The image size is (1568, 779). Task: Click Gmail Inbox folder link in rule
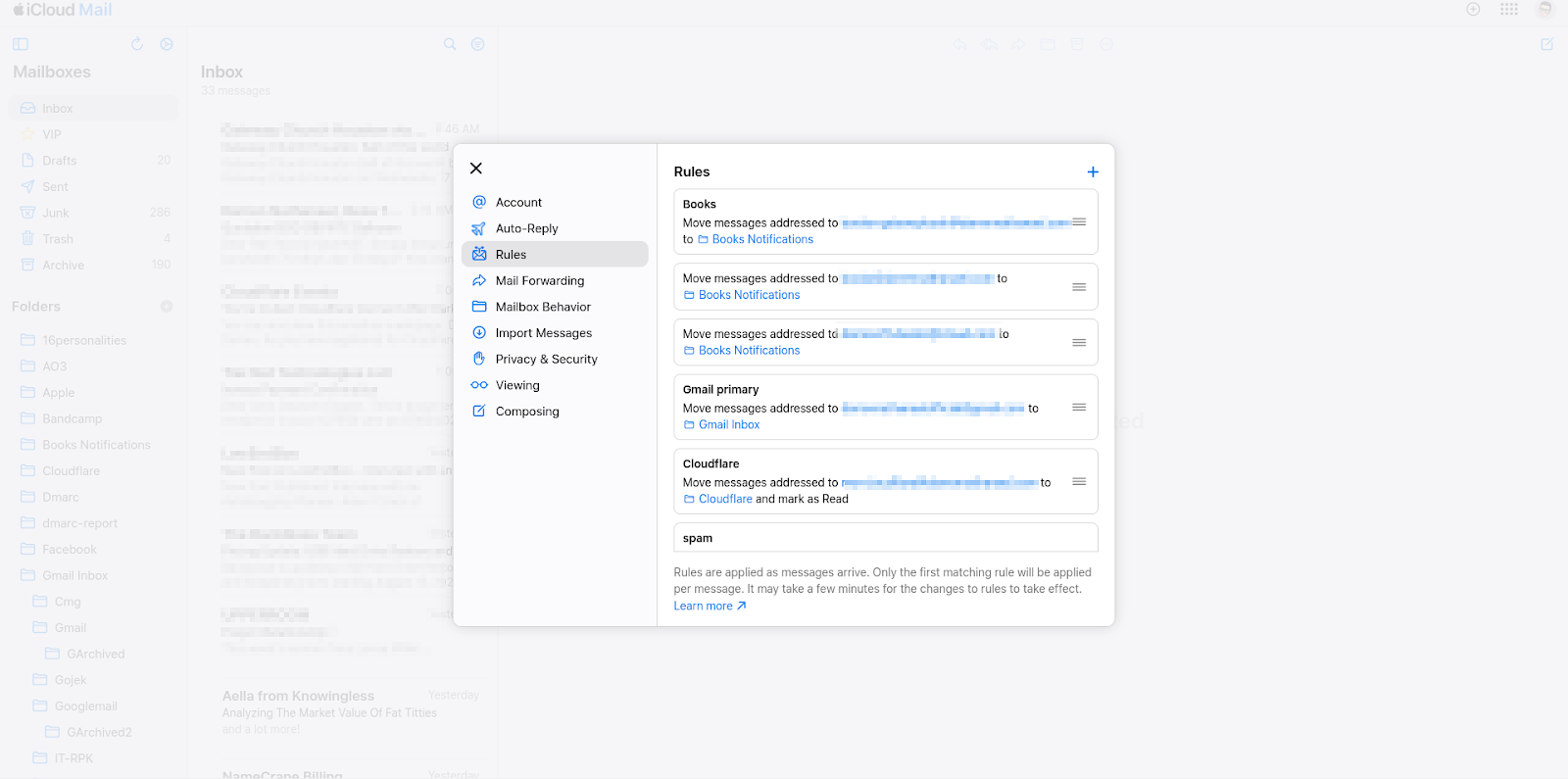(x=728, y=425)
